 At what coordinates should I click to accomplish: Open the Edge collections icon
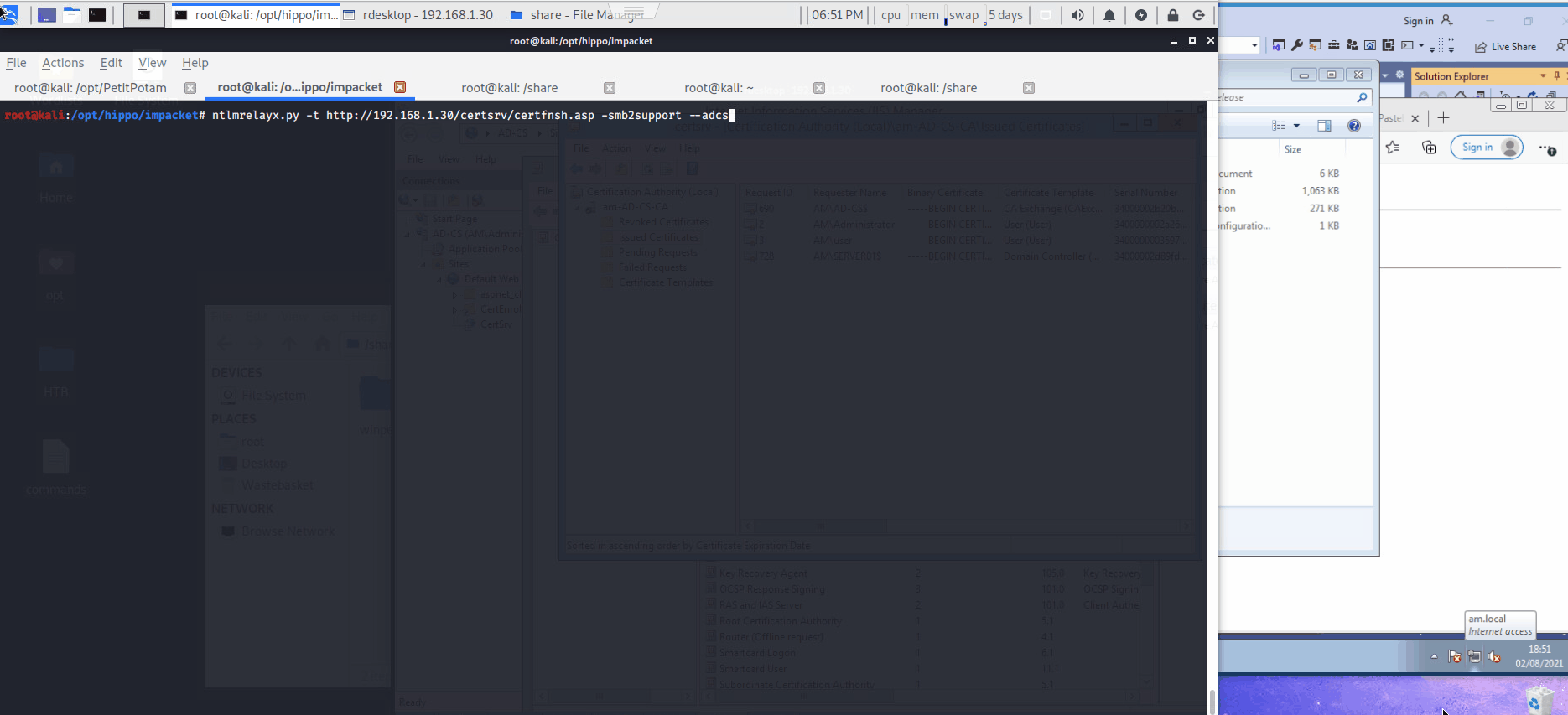coord(1429,148)
